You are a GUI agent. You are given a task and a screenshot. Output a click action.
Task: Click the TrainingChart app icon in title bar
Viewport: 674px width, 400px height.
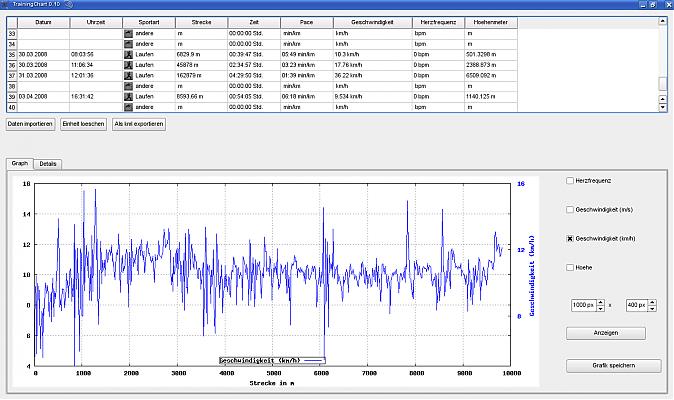(6, 5)
